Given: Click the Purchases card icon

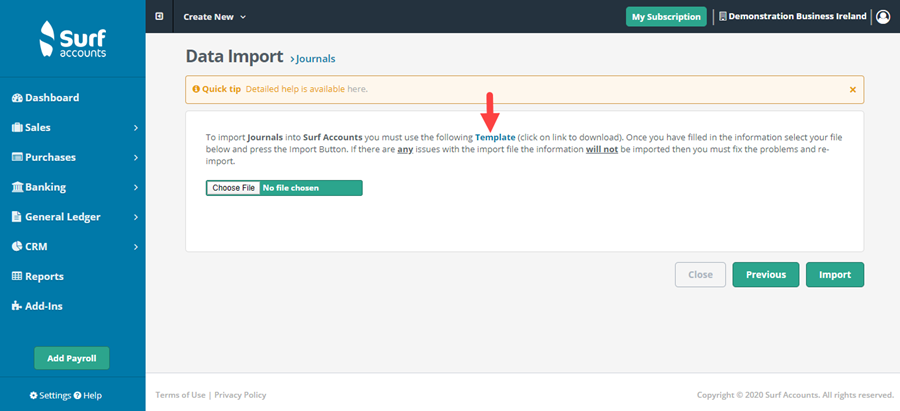Looking at the screenshot, I should click(x=17, y=157).
